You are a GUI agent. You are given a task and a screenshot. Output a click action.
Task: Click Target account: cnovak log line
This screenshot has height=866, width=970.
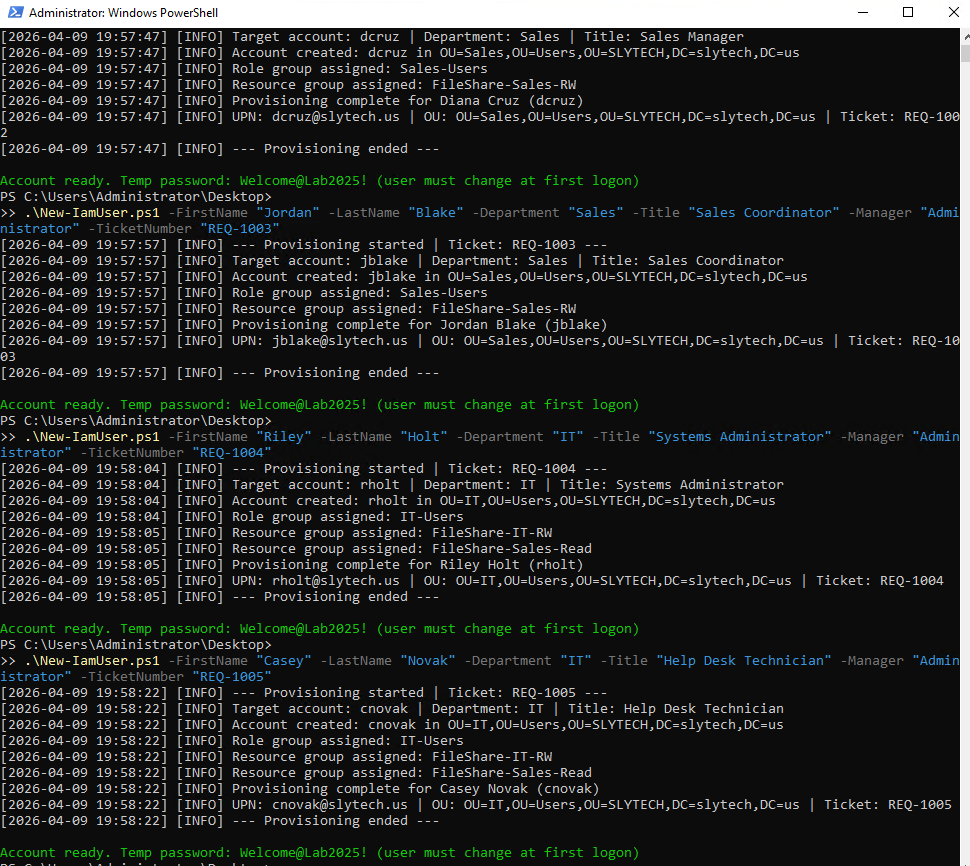(x=330, y=708)
